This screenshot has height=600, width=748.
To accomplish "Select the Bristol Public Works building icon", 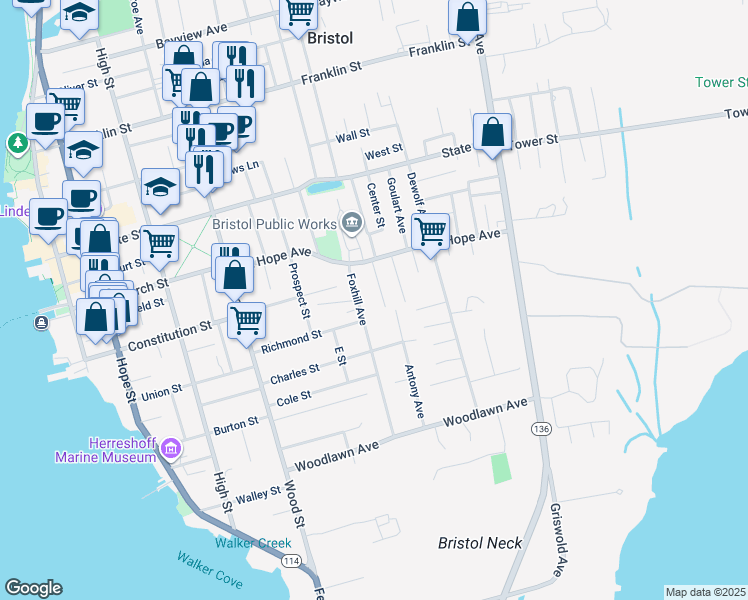I will 351,224.
